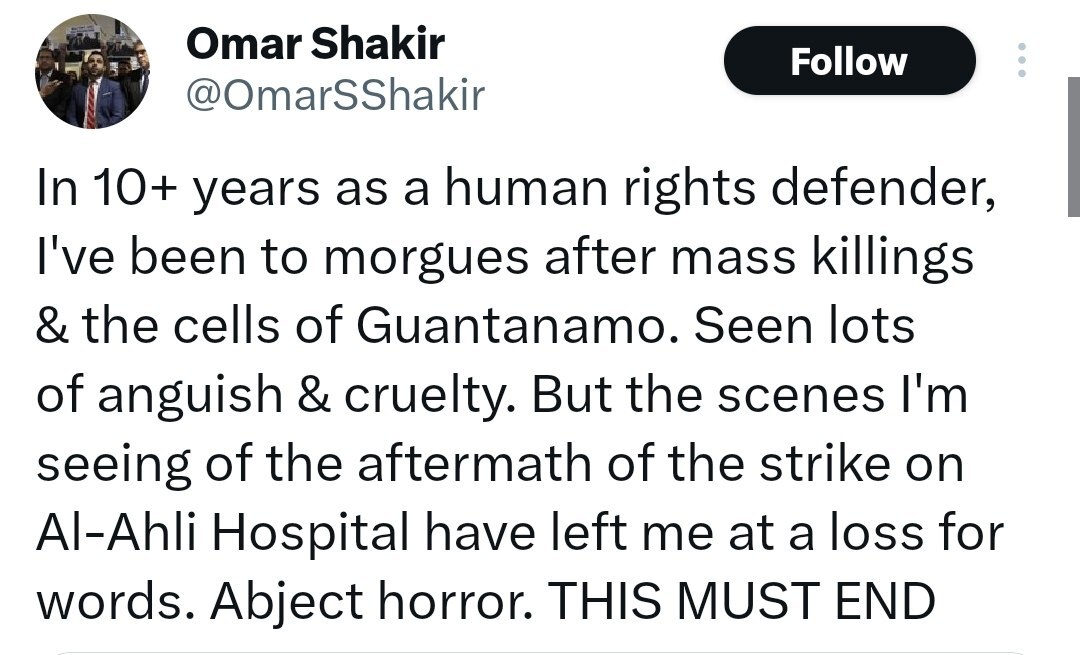Click the words 'Abject horror' in the tweet
The width and height of the screenshot is (1080, 655).
[x=366, y=602]
